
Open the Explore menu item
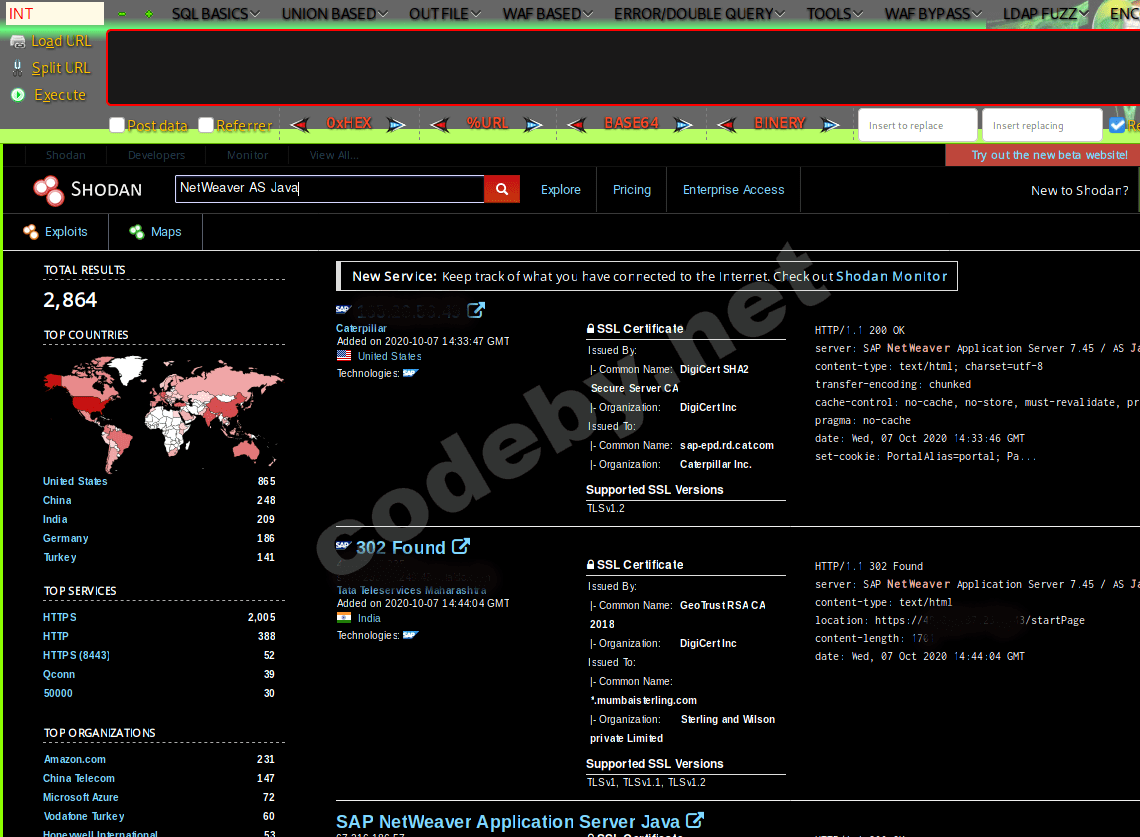click(x=561, y=190)
